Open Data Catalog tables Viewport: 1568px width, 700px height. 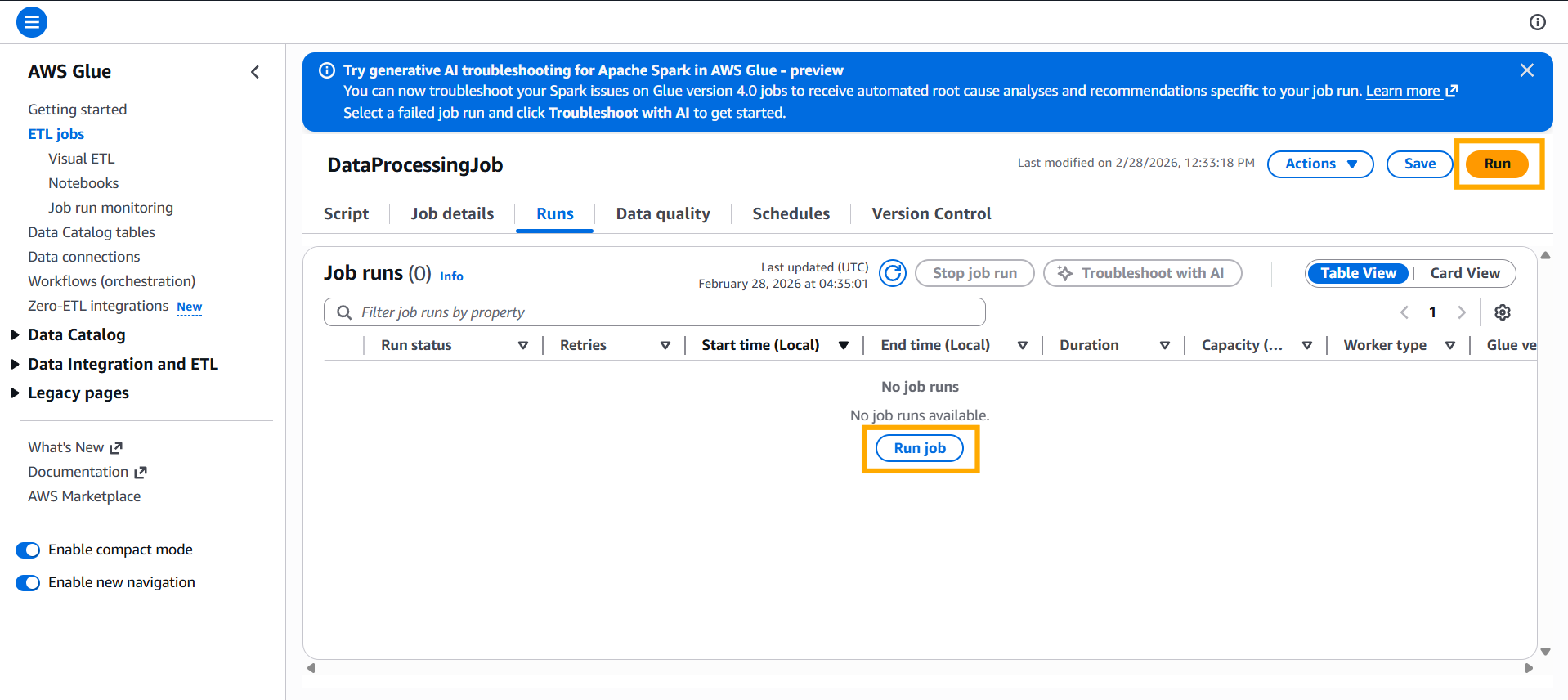point(92,232)
